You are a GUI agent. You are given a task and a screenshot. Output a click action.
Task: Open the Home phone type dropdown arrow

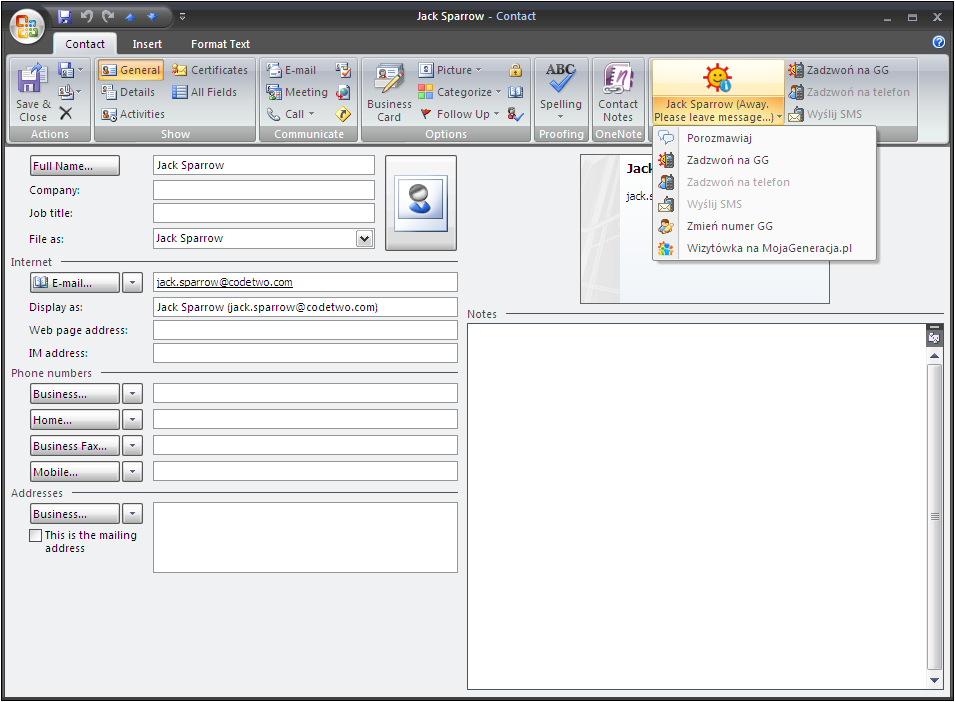(x=132, y=419)
